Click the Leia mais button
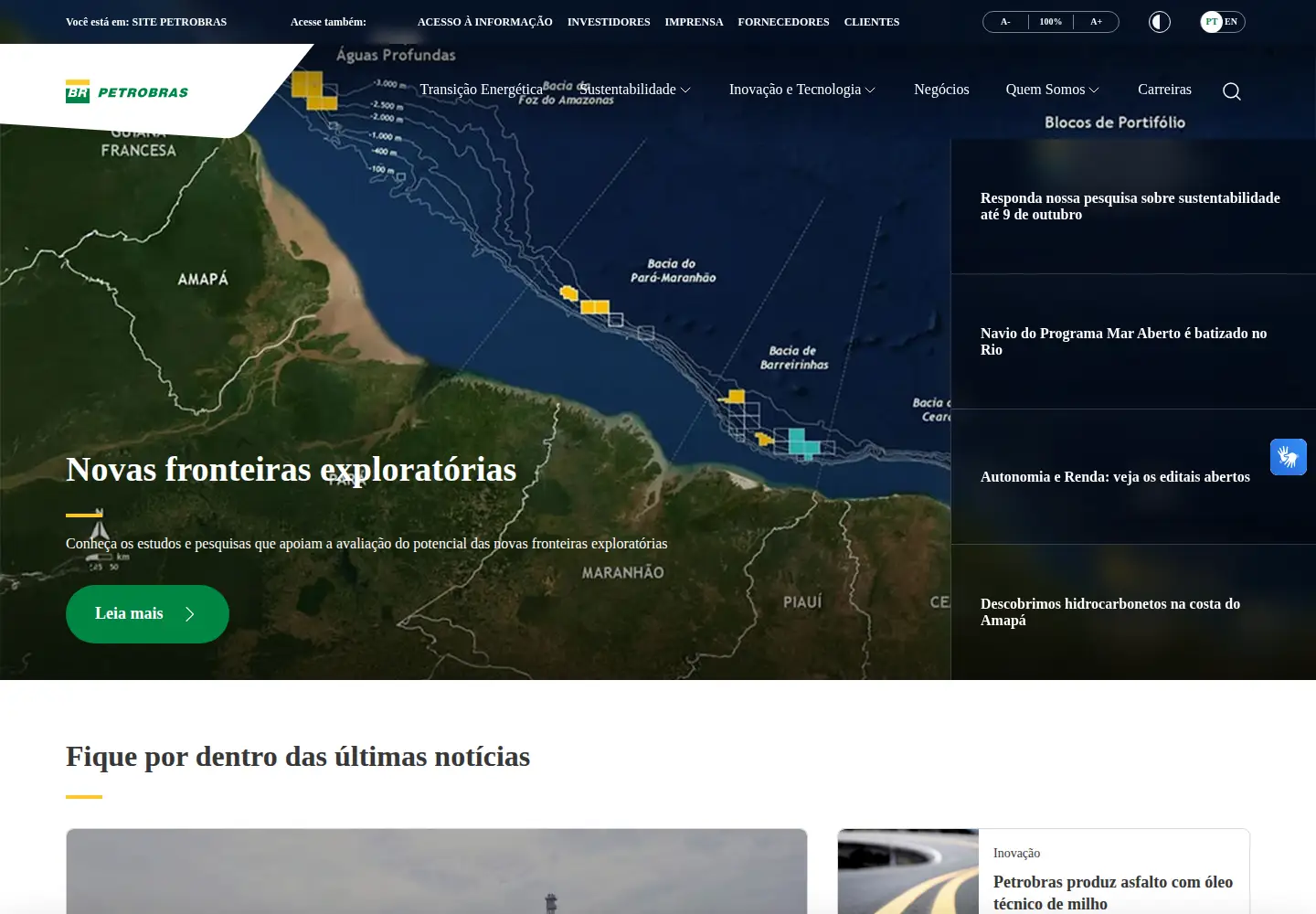The width and height of the screenshot is (1316, 914). pyautogui.click(x=147, y=614)
